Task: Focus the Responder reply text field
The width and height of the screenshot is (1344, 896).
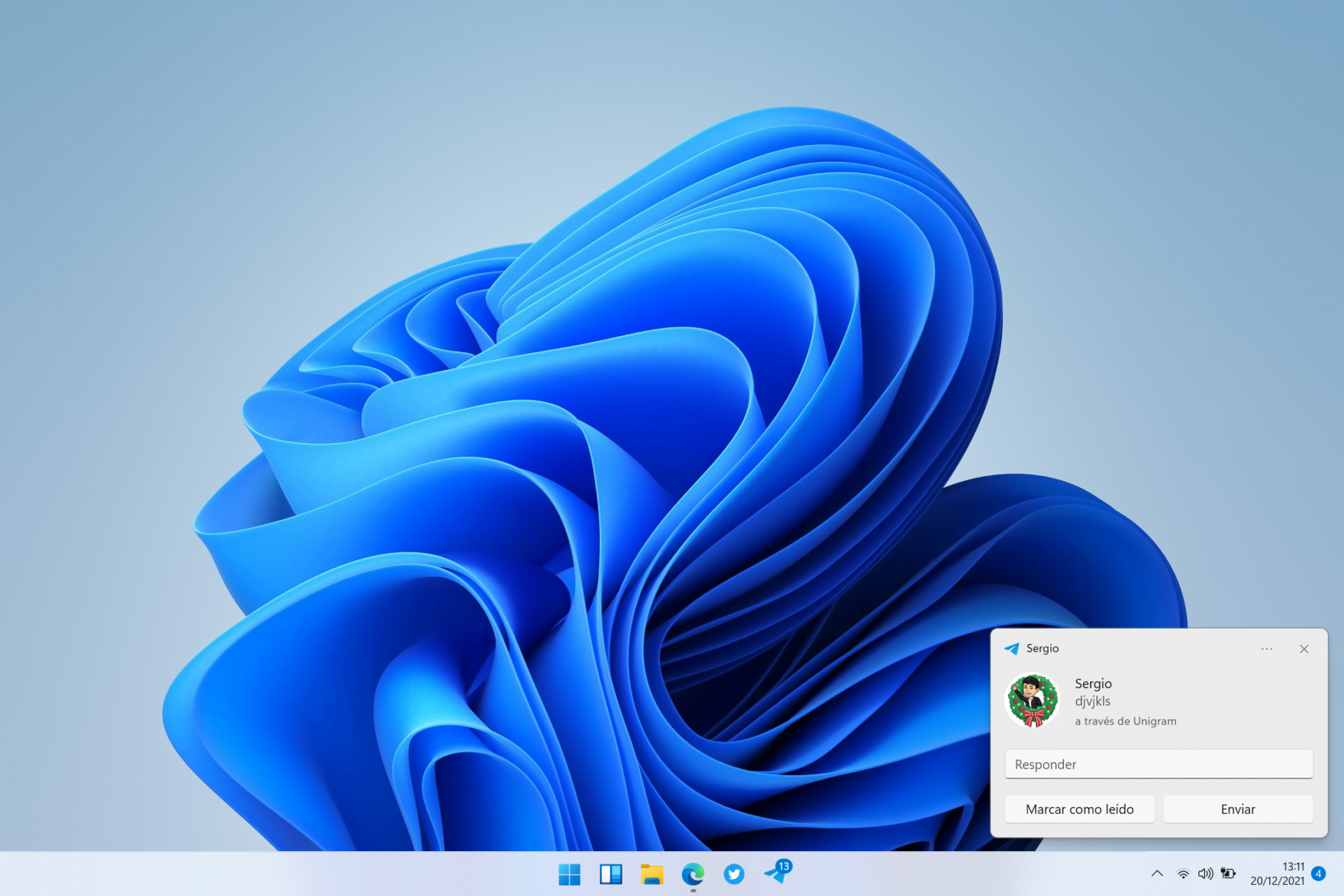Action: (1158, 764)
